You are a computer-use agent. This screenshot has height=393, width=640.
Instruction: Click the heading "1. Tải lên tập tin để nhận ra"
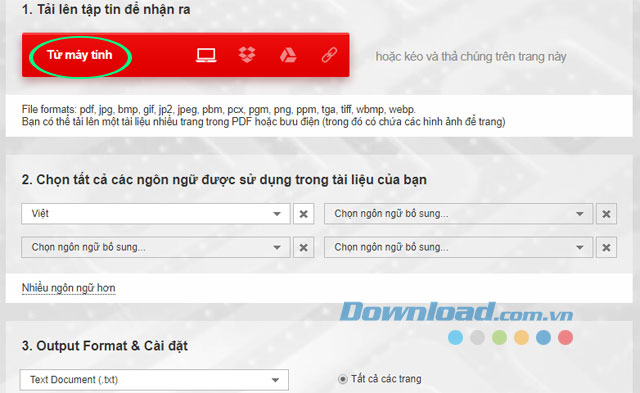[x=106, y=9]
